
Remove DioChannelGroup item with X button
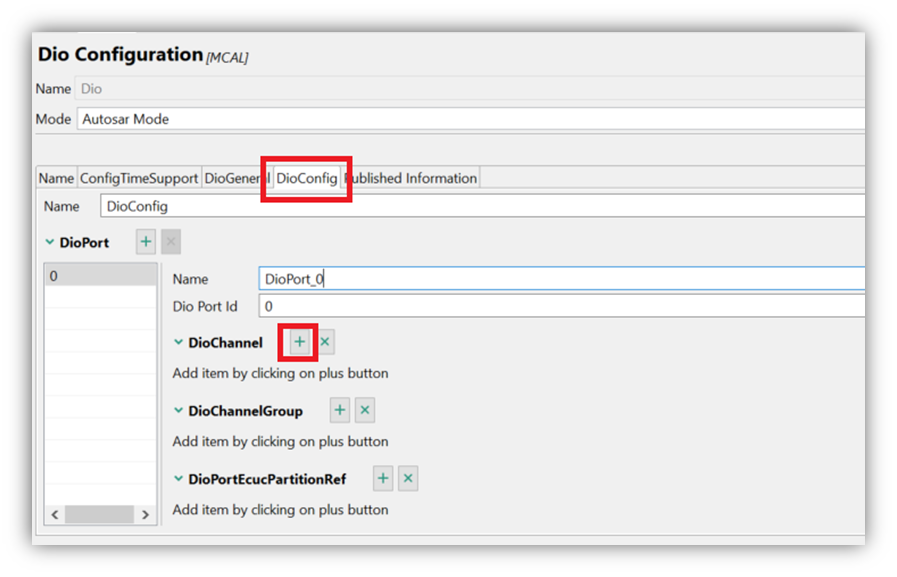tap(365, 410)
